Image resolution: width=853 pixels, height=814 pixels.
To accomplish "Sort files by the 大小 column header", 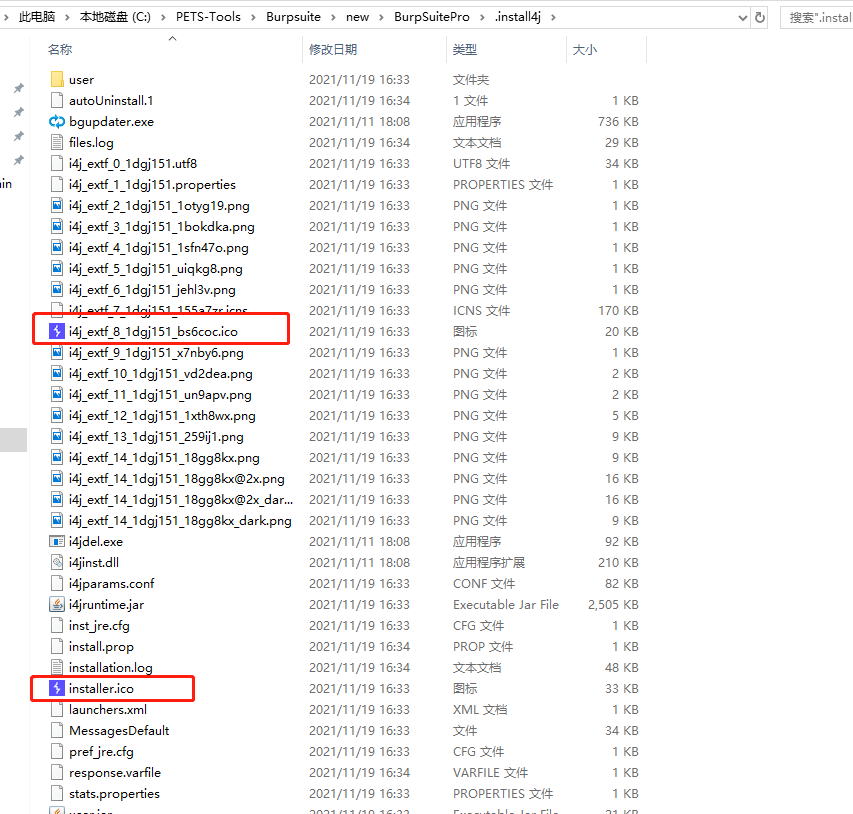I will click(585, 50).
